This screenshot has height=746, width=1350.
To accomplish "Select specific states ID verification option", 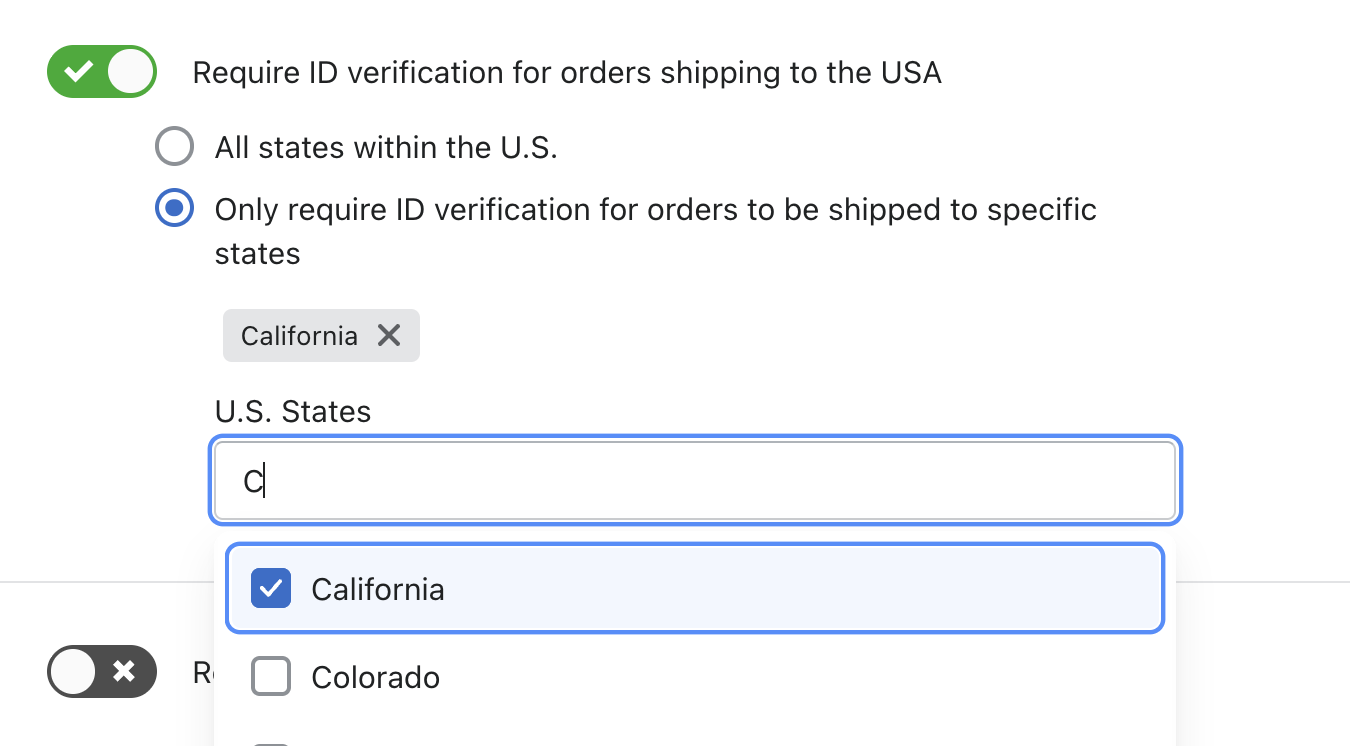I will coord(174,208).
